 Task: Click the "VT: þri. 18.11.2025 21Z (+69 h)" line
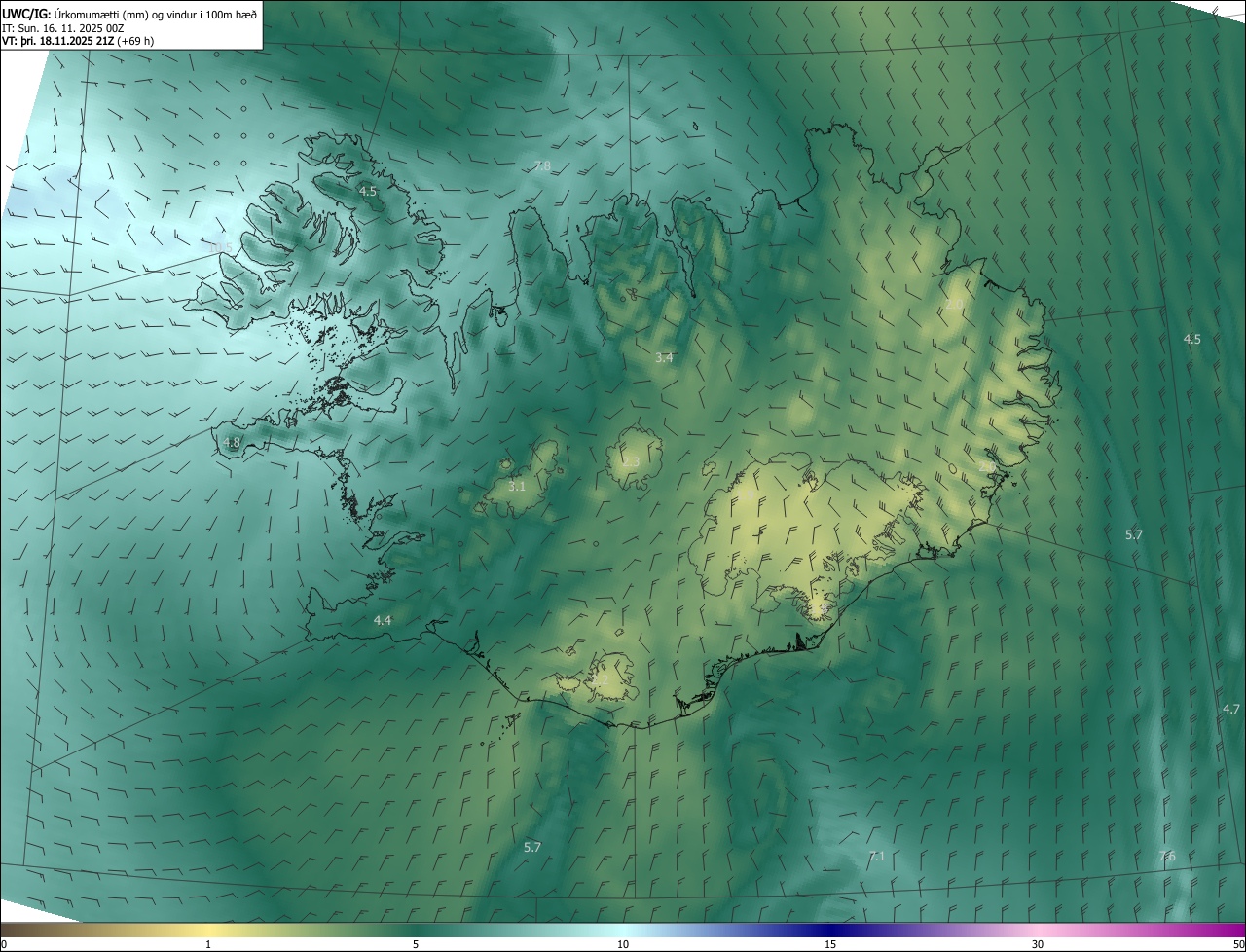pyautogui.click(x=78, y=41)
